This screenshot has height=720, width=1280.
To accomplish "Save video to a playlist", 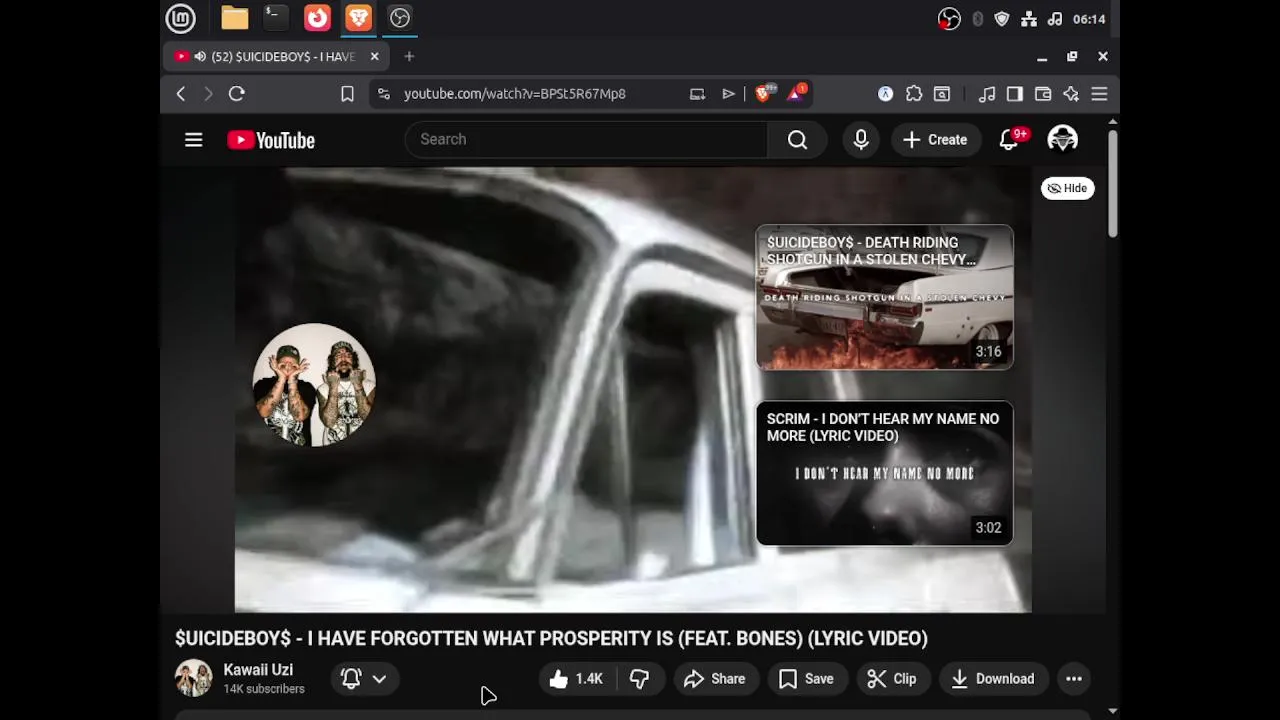I will (806, 679).
